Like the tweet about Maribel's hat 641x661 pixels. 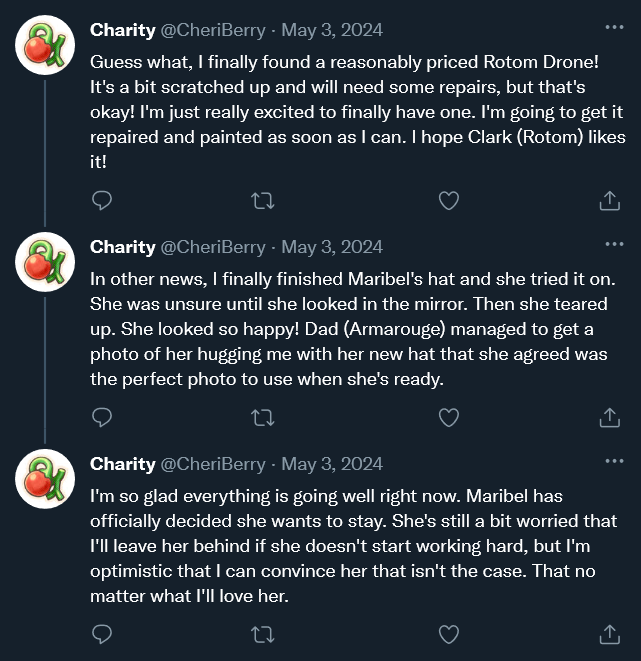pos(449,417)
